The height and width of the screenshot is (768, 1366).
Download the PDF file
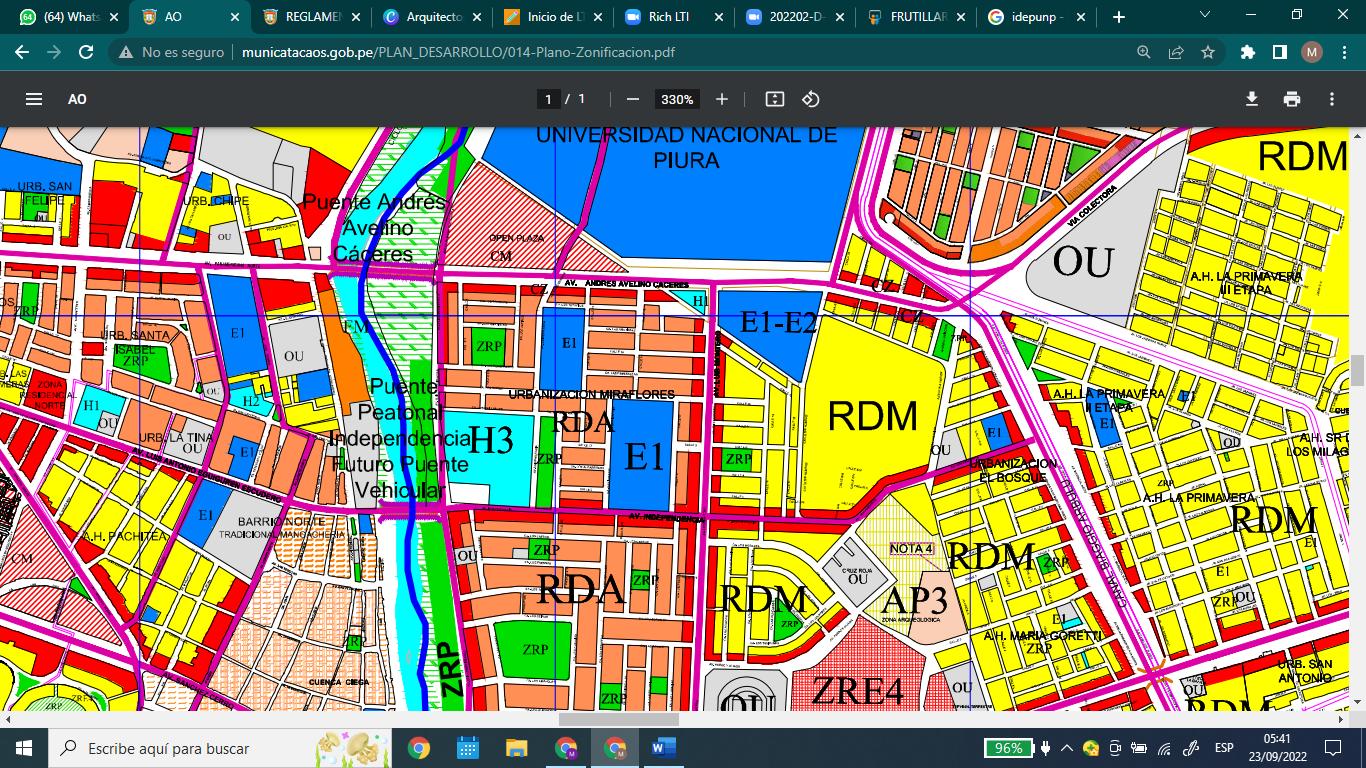1251,99
